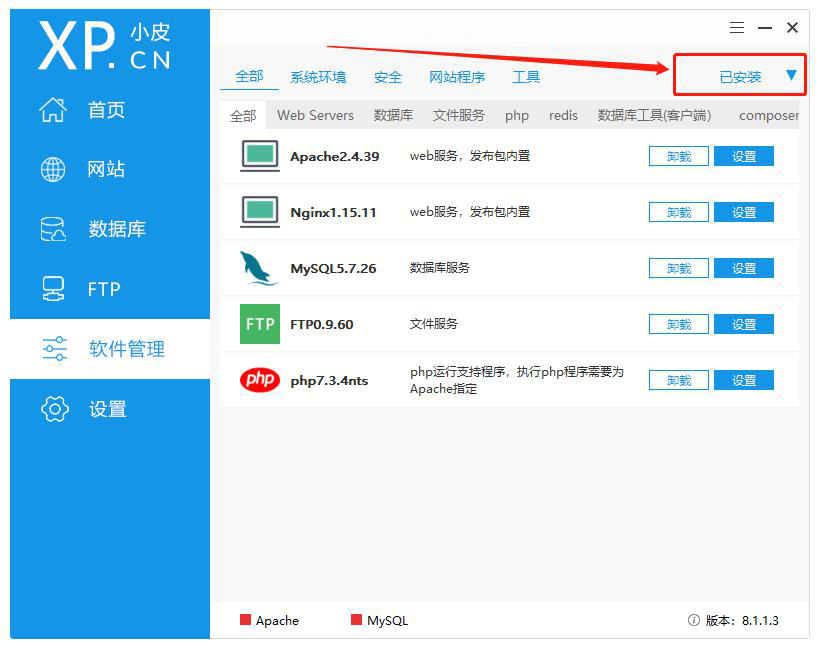Click the Nginx1.15.11 name text
The width and height of the screenshot is (823, 648).
click(x=333, y=213)
